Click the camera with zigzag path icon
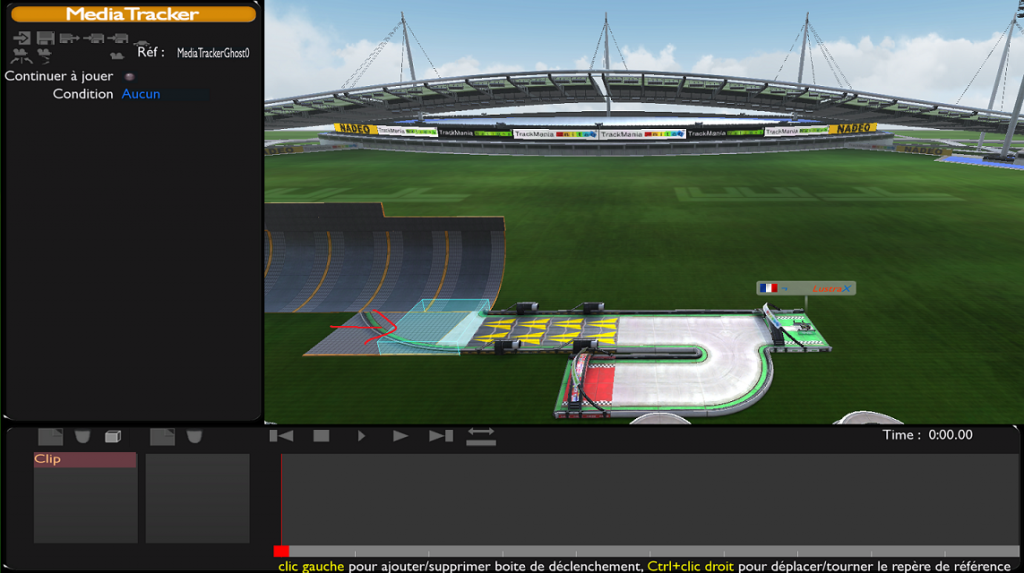1024x573 pixels. pyautogui.click(x=44, y=55)
